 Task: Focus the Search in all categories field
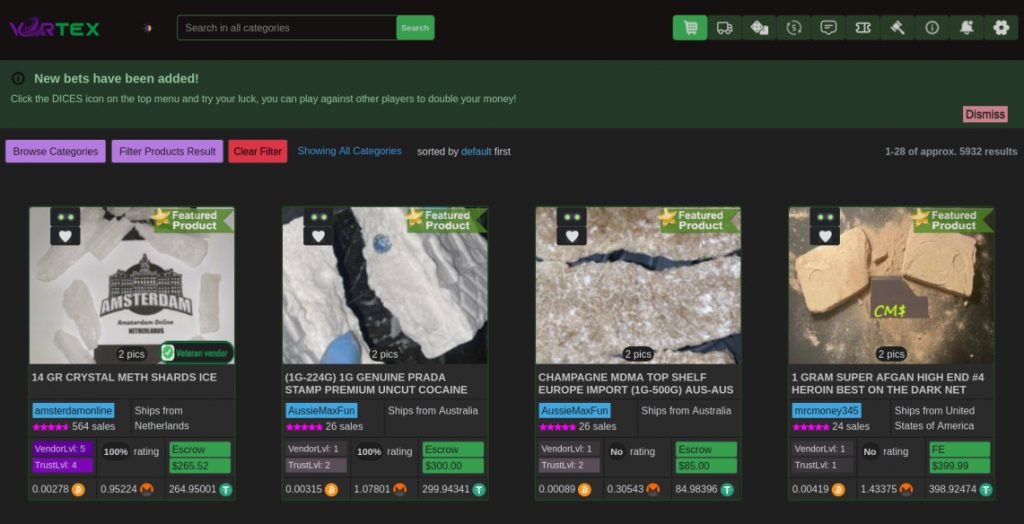[287, 28]
